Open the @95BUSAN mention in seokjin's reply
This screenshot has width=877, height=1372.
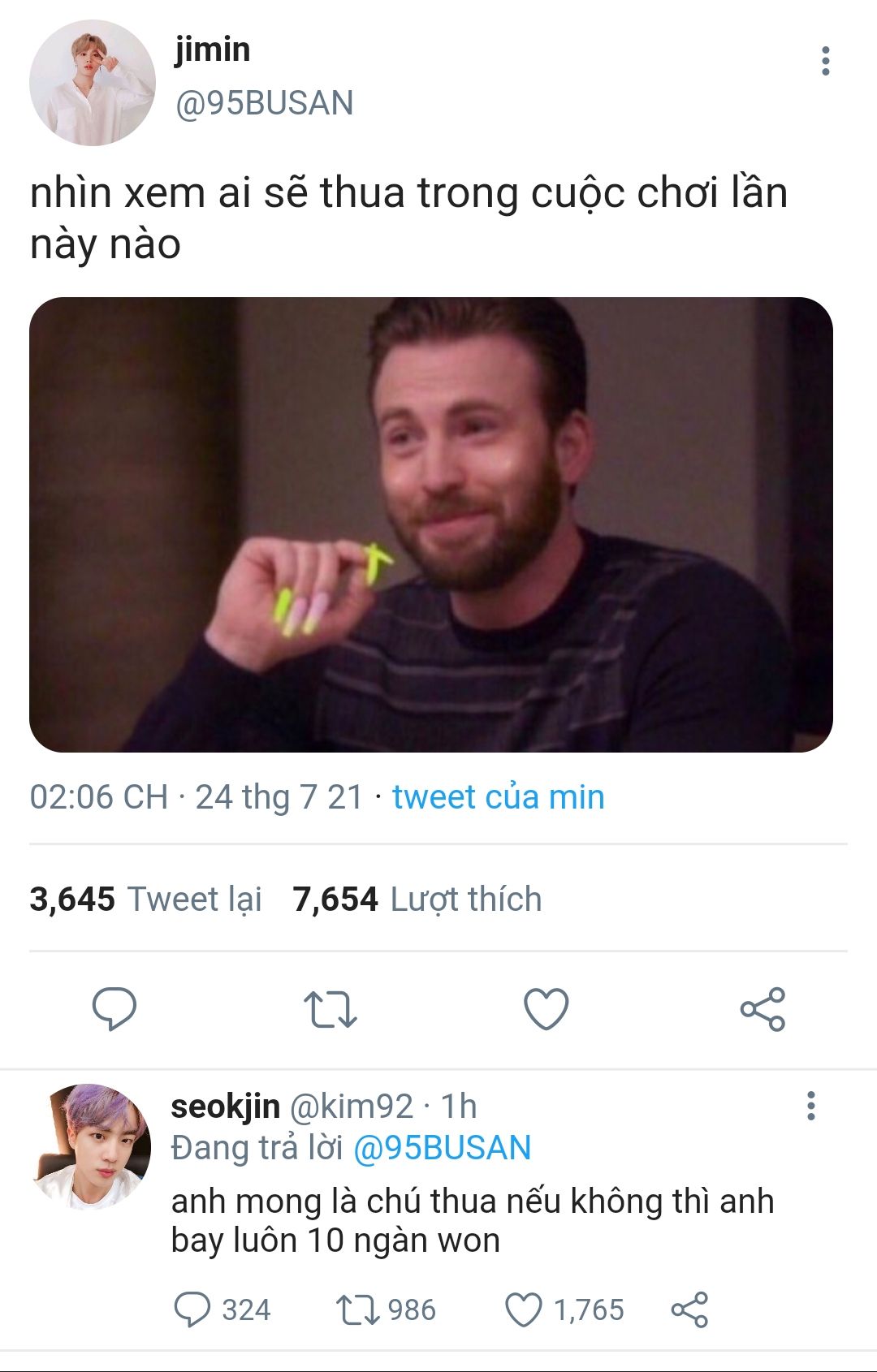pos(442,1148)
